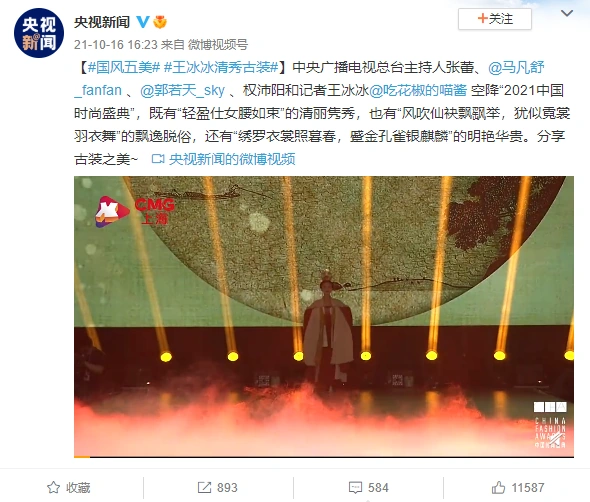The image size is (590, 502).
Task: Play the video thumbnail of the stage
Action: pos(324,316)
